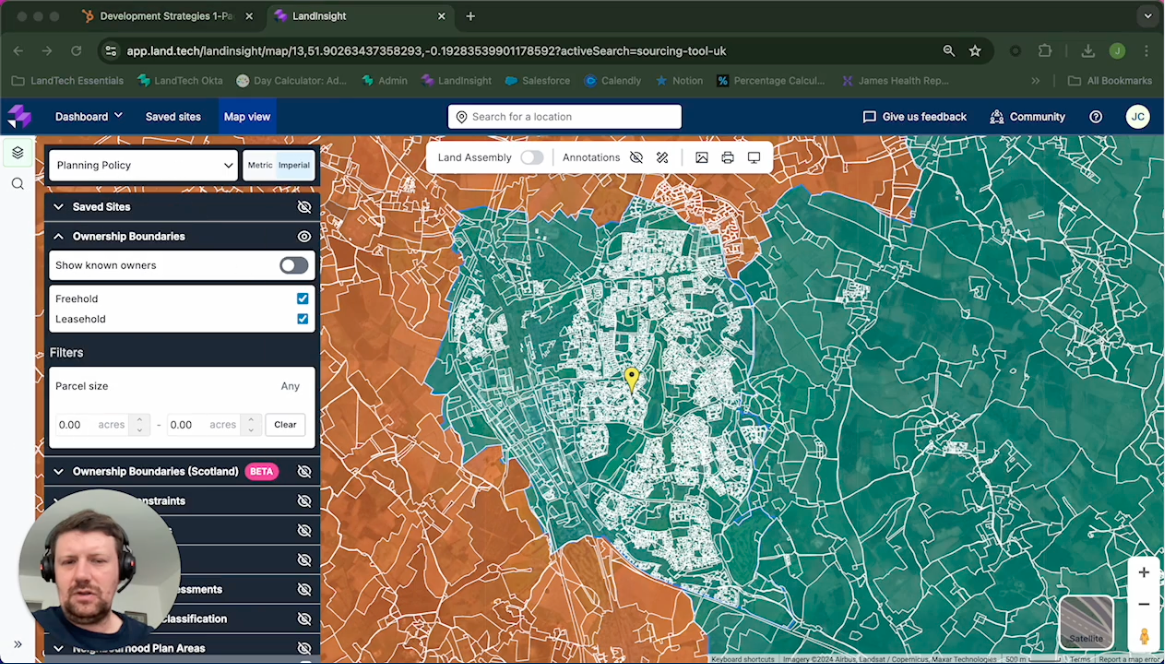Hide the Ownership Boundaries layer
Viewport: 1165px width, 664px height.
(304, 236)
